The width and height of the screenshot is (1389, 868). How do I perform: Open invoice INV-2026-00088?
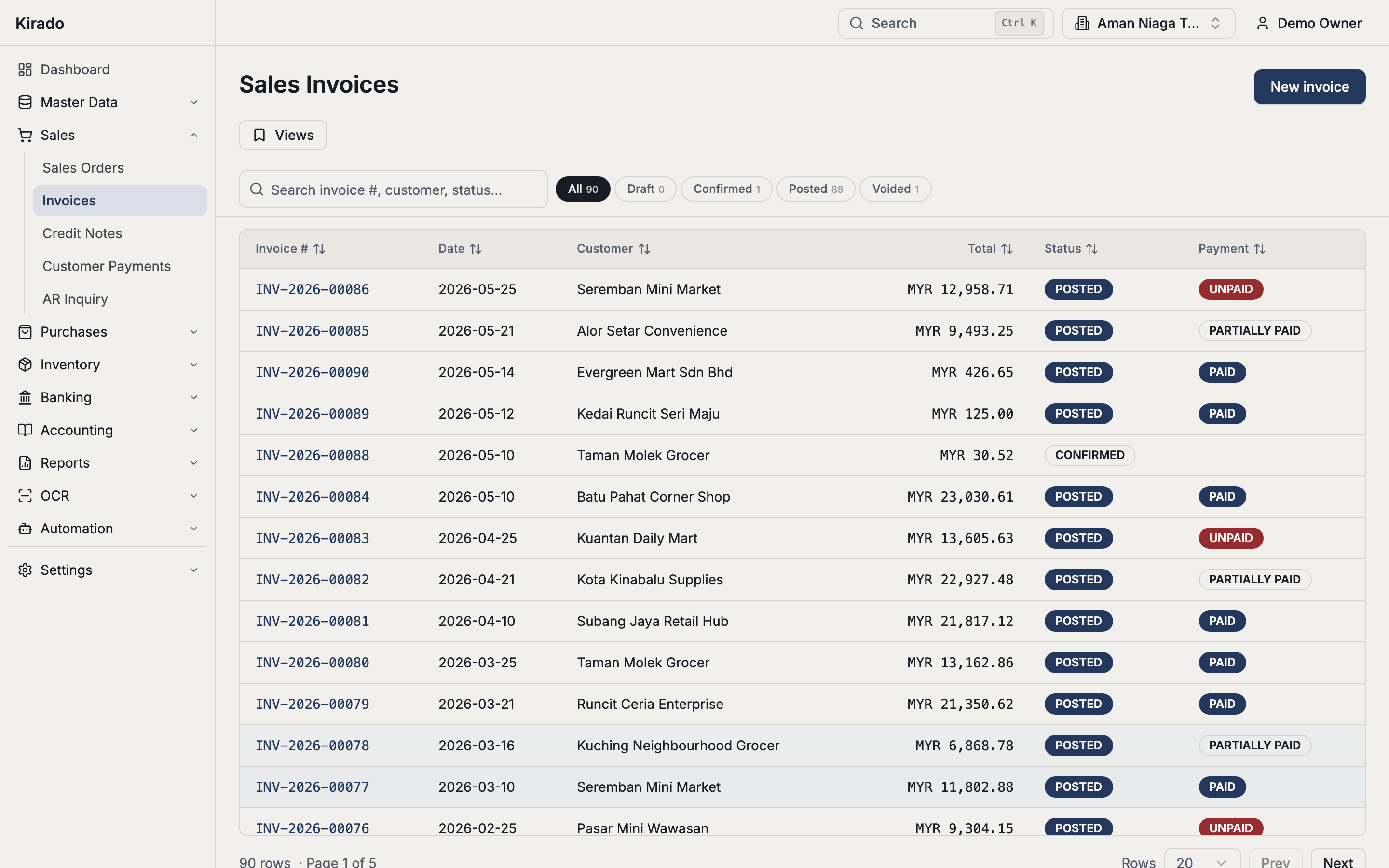pyautogui.click(x=312, y=455)
